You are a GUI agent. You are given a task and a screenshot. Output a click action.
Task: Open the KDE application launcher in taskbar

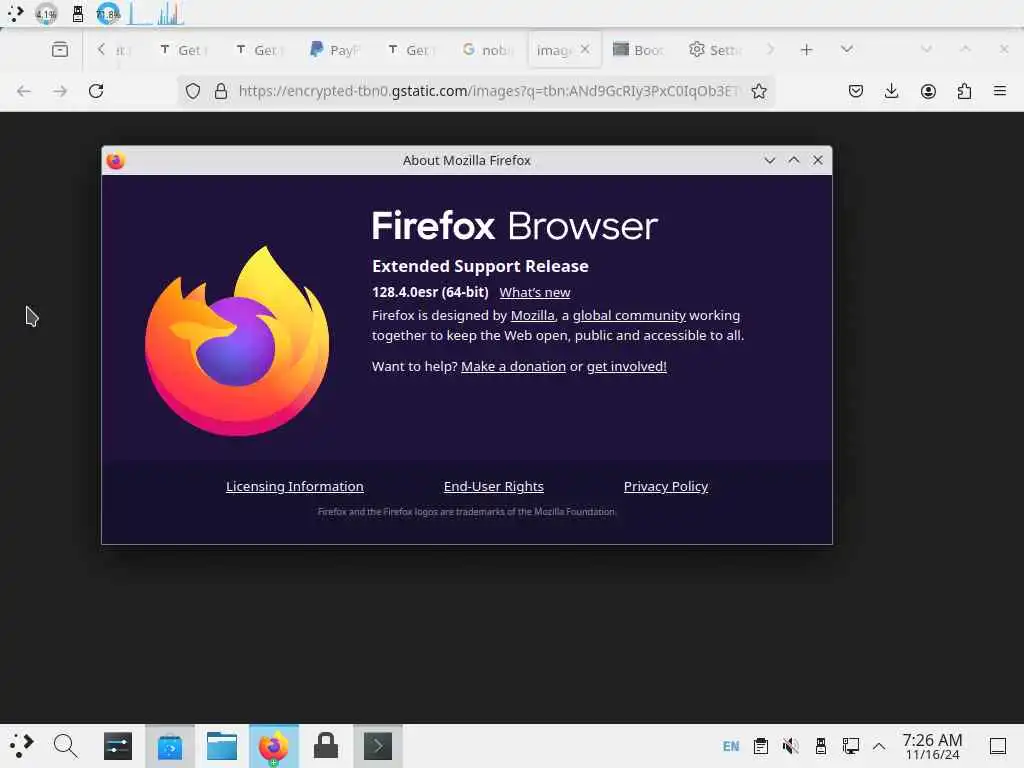21,745
